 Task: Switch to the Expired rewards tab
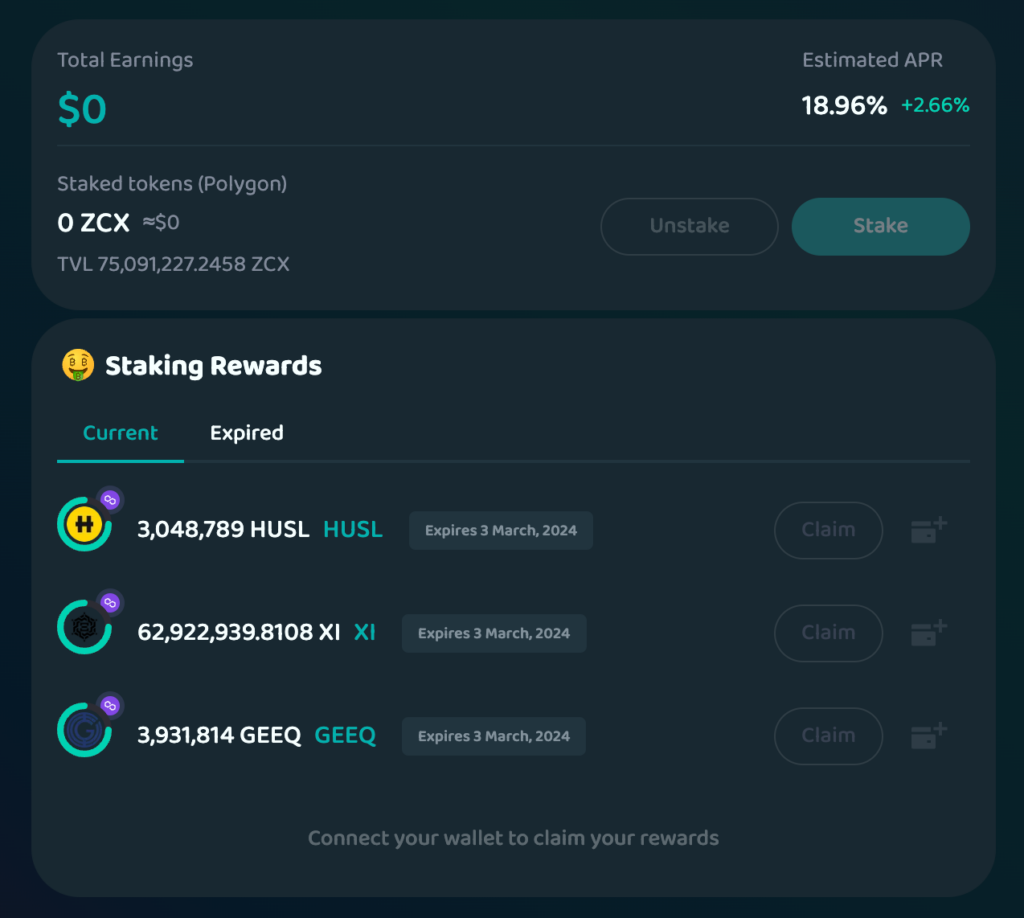(x=246, y=433)
